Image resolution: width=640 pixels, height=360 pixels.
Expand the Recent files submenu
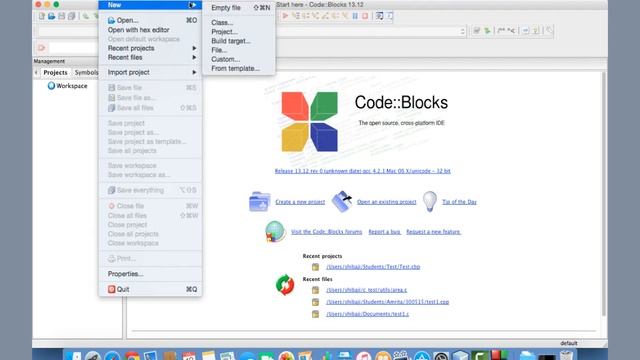tap(150, 58)
